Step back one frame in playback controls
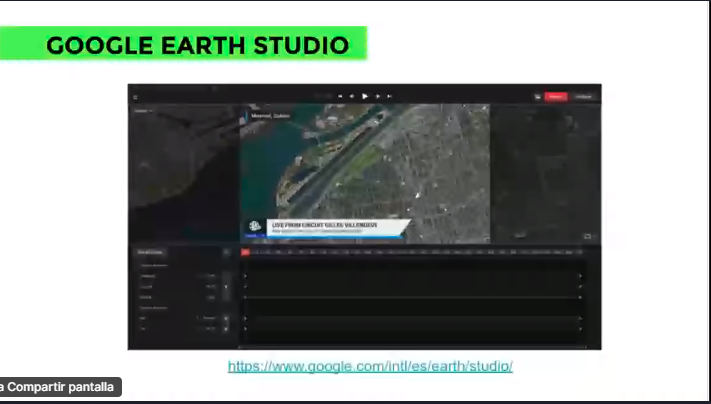This screenshot has width=711, height=404. [352, 96]
